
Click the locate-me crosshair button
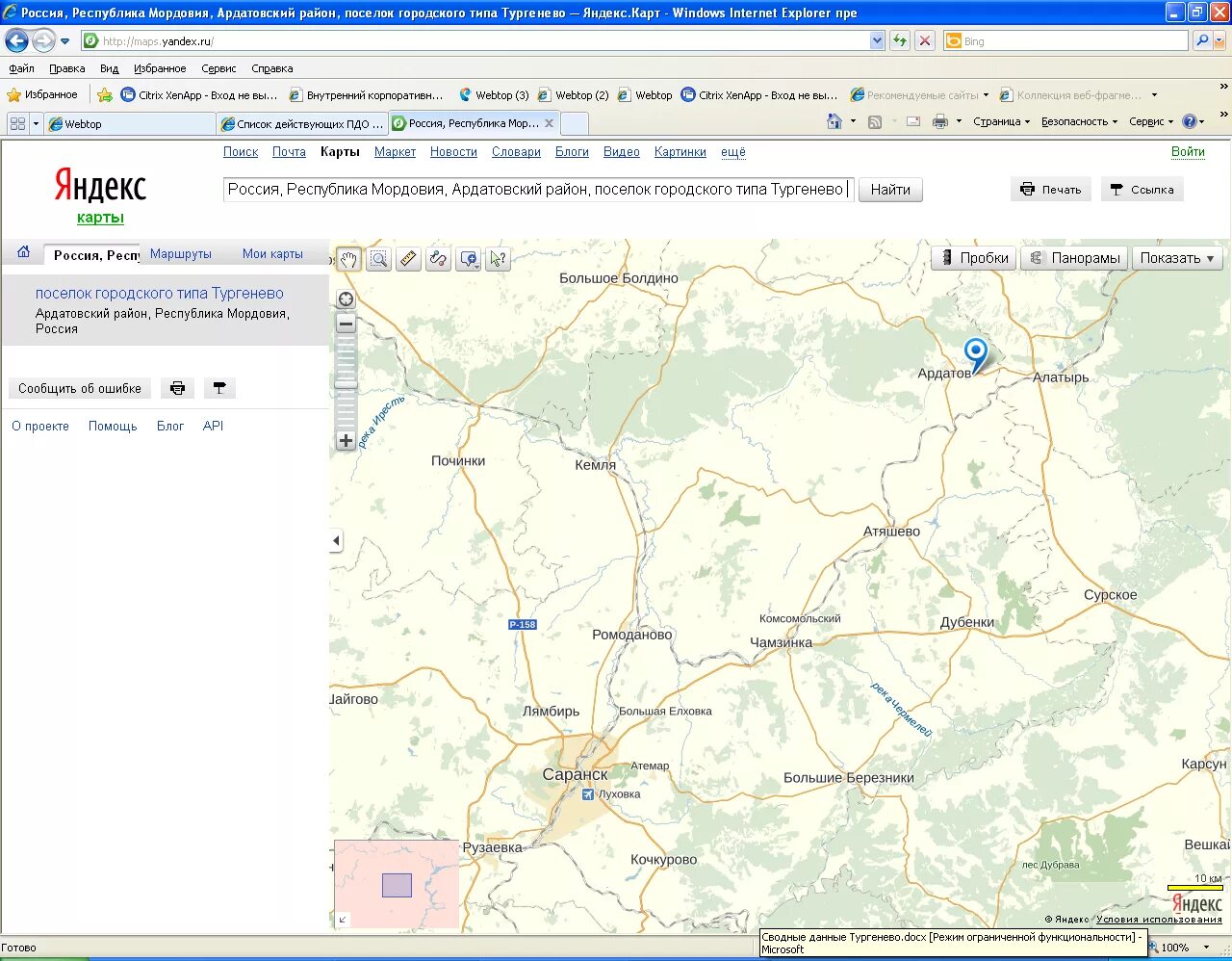click(x=346, y=299)
